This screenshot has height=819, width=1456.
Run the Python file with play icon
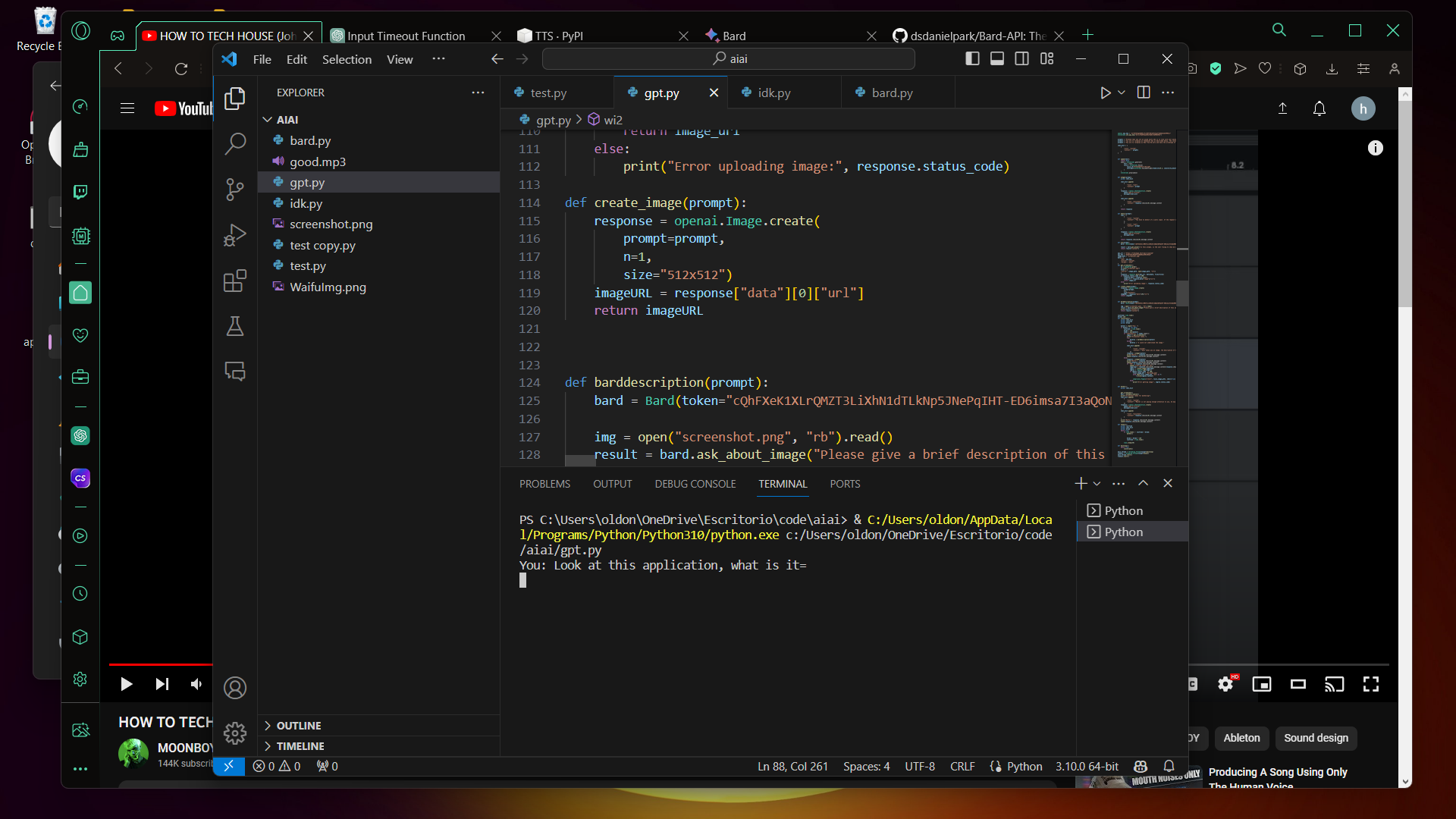click(x=1105, y=93)
